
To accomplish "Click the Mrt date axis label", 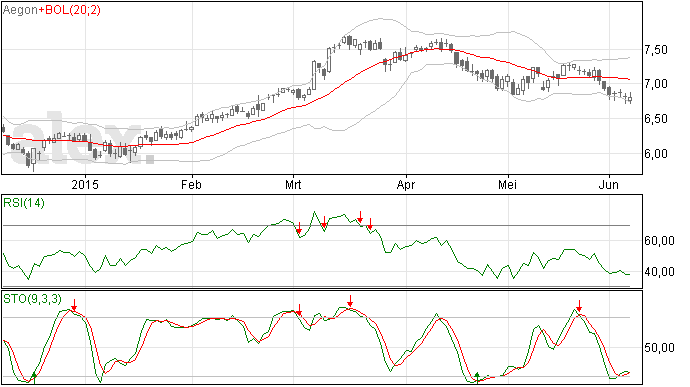I will pyautogui.click(x=293, y=184).
